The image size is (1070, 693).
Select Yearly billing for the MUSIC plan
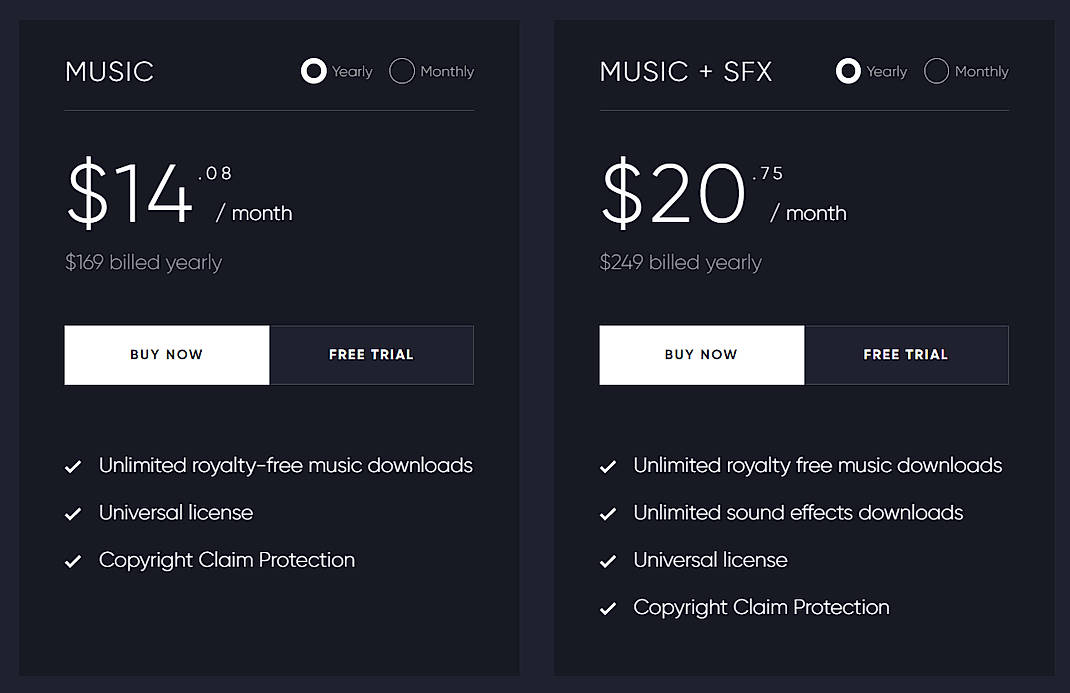tap(313, 71)
